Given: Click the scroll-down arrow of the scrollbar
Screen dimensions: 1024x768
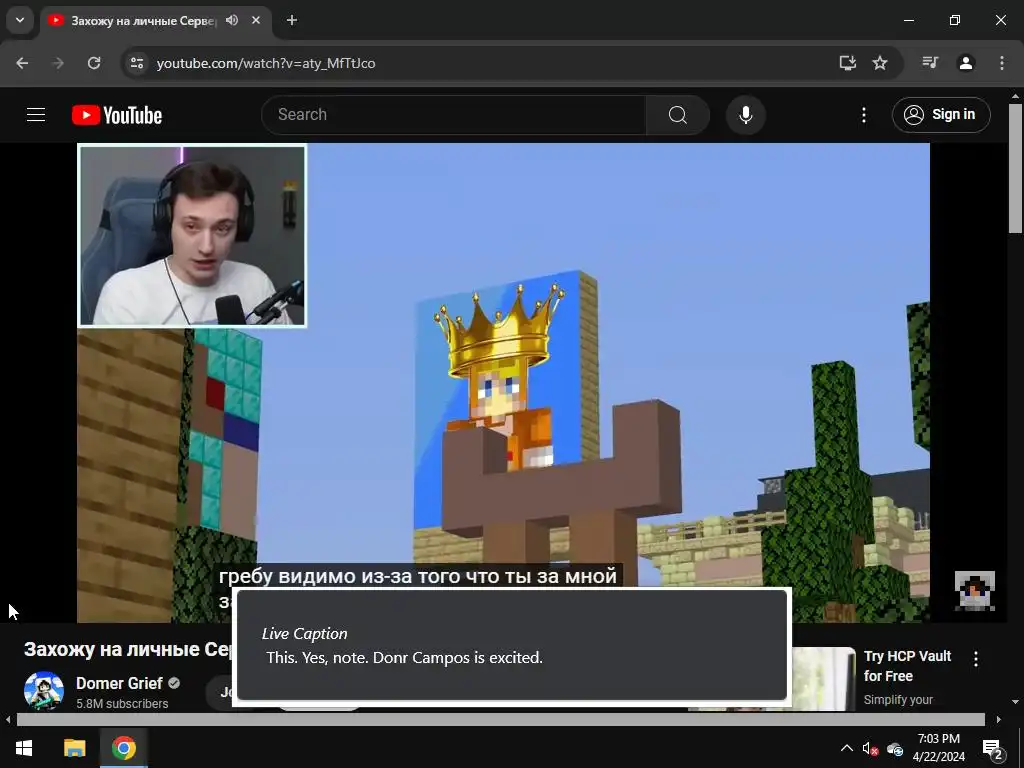Looking at the screenshot, I should coord(1015,702).
